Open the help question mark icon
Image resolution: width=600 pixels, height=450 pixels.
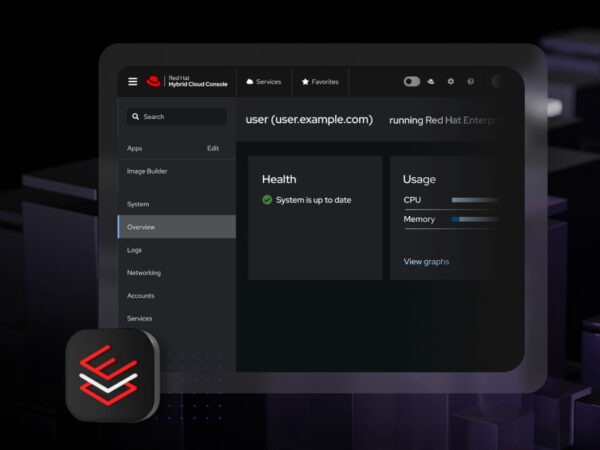tap(471, 82)
